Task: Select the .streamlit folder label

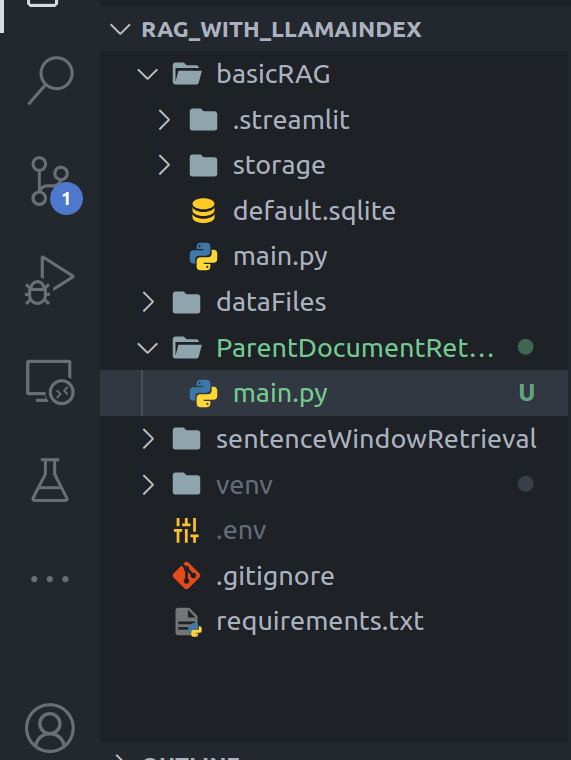Action: click(x=291, y=120)
